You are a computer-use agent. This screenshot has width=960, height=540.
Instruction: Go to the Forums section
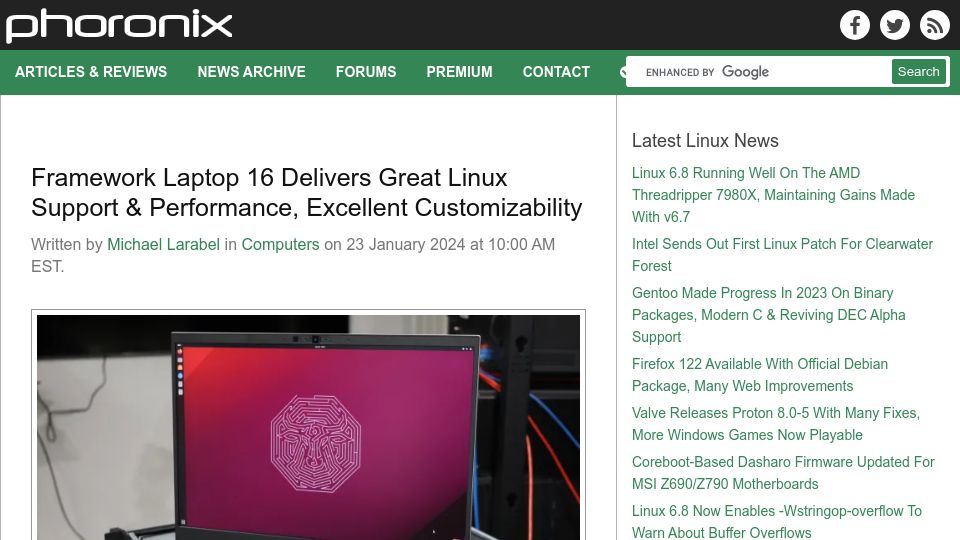(x=366, y=72)
